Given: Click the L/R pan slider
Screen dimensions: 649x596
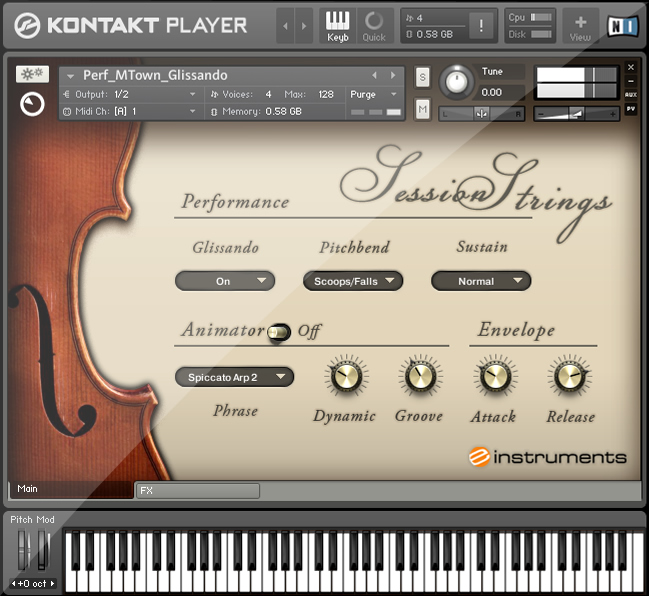Looking at the screenshot, I should point(482,114).
